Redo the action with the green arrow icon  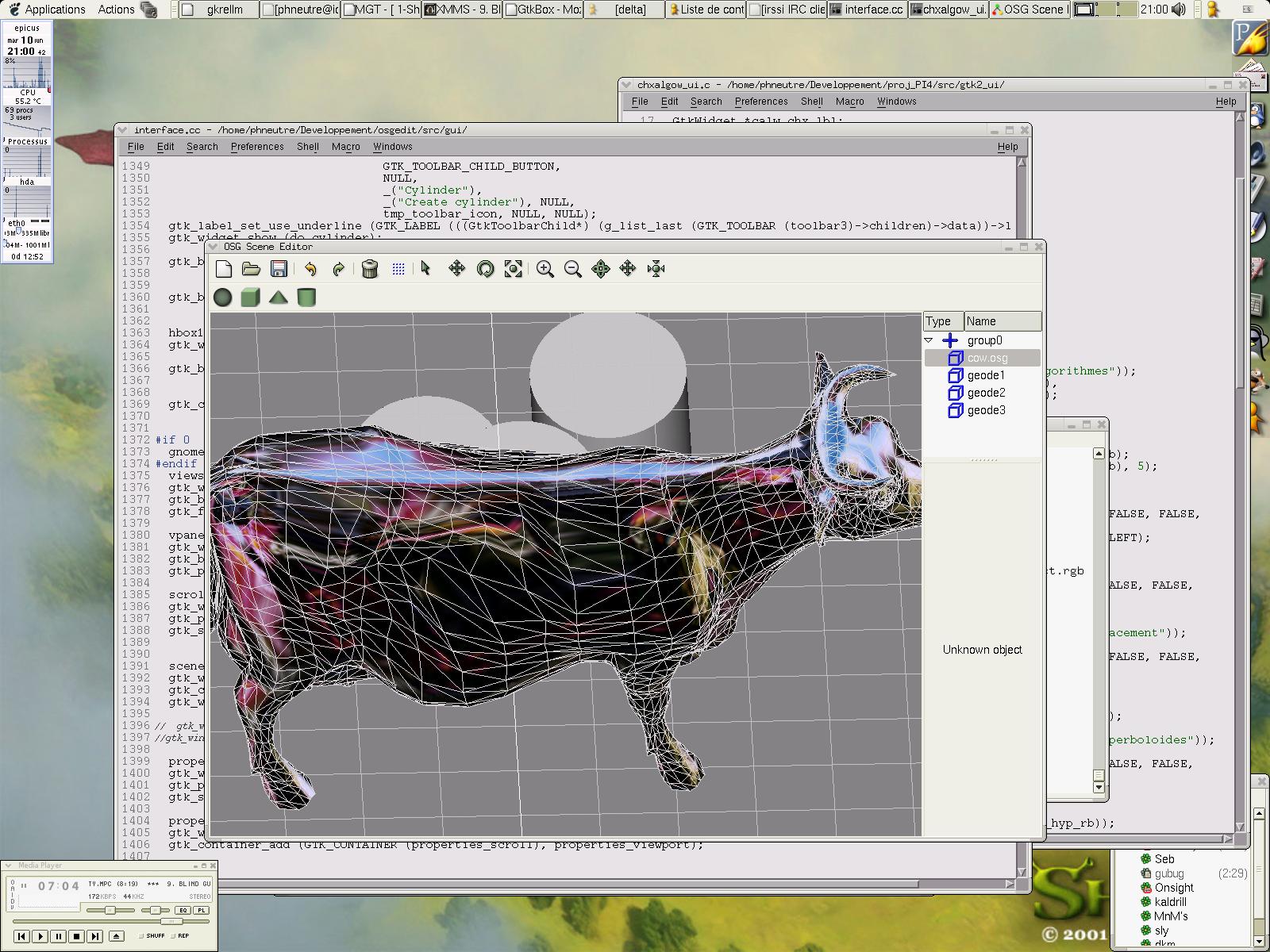(338, 269)
